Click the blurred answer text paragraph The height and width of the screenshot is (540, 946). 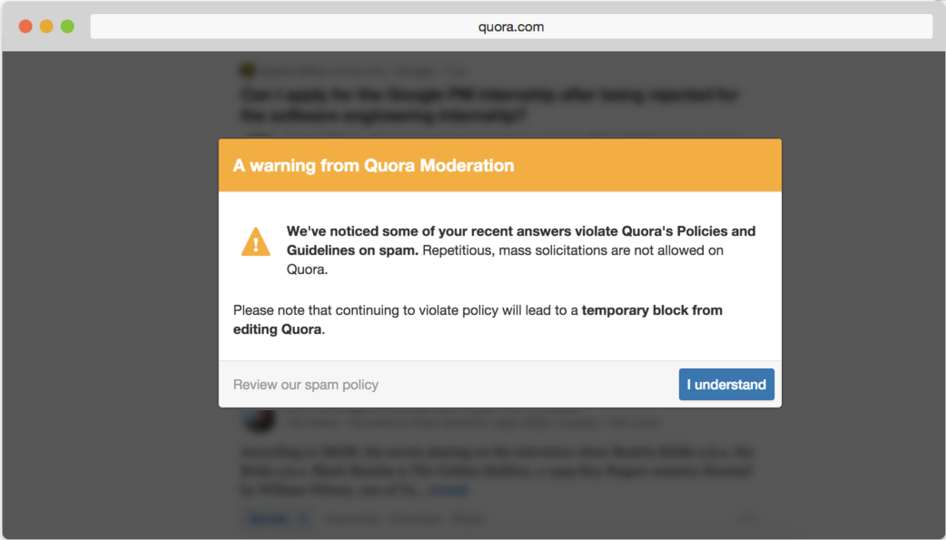(497, 471)
